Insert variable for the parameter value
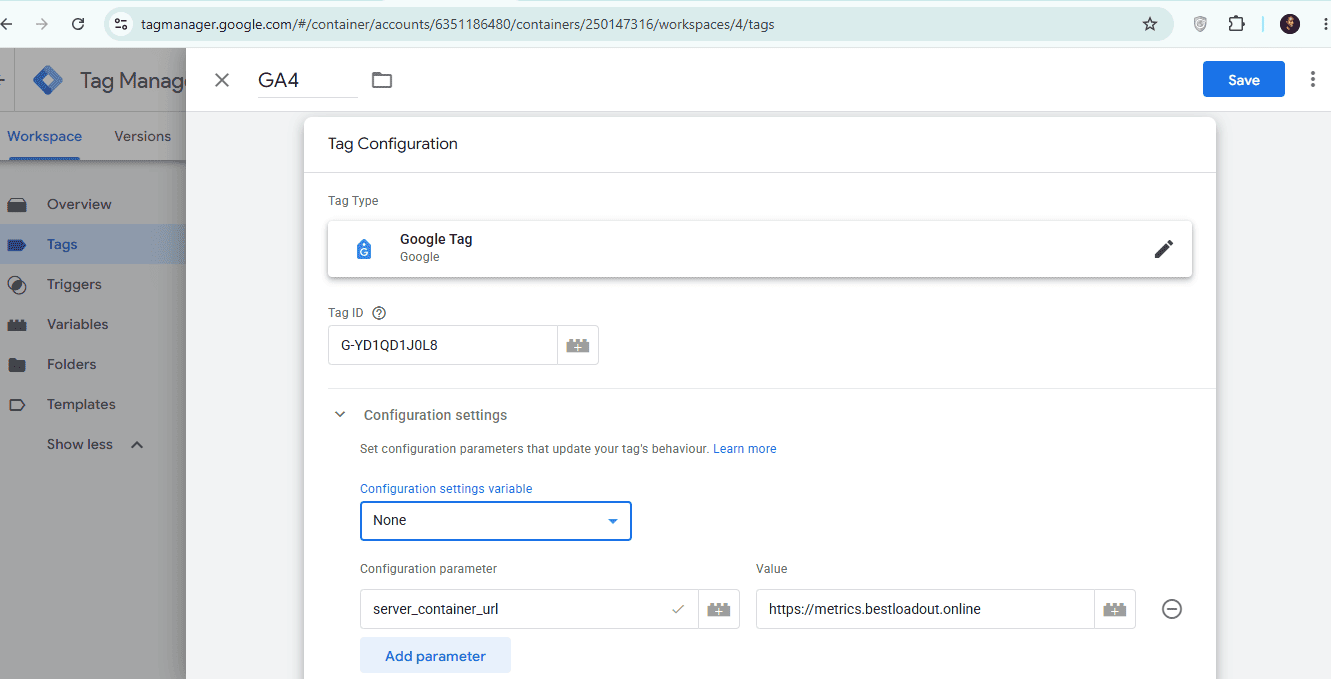This screenshot has height=679, width=1331. [1115, 609]
